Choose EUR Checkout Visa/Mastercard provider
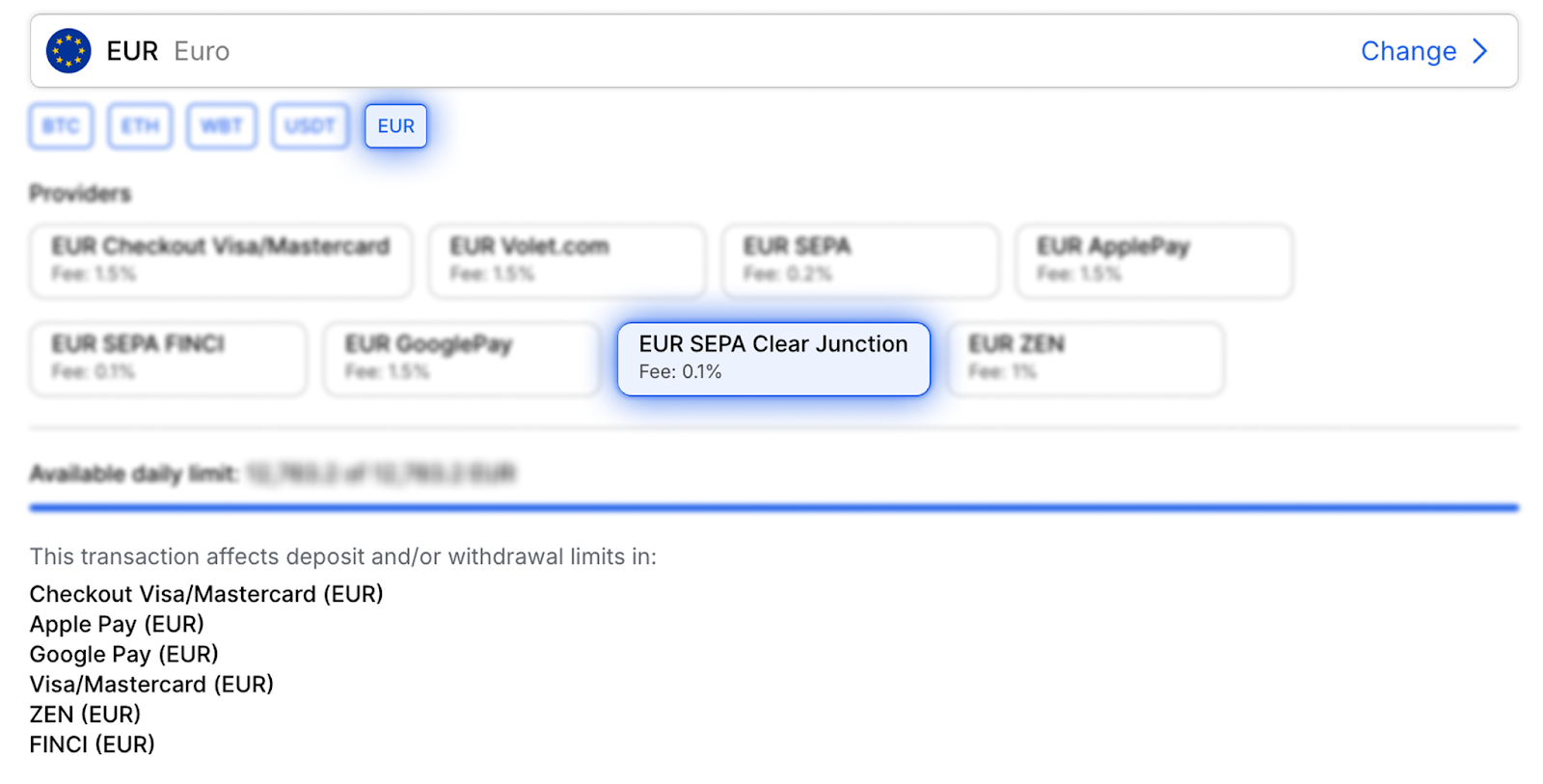The width and height of the screenshot is (1543, 784). click(x=221, y=260)
